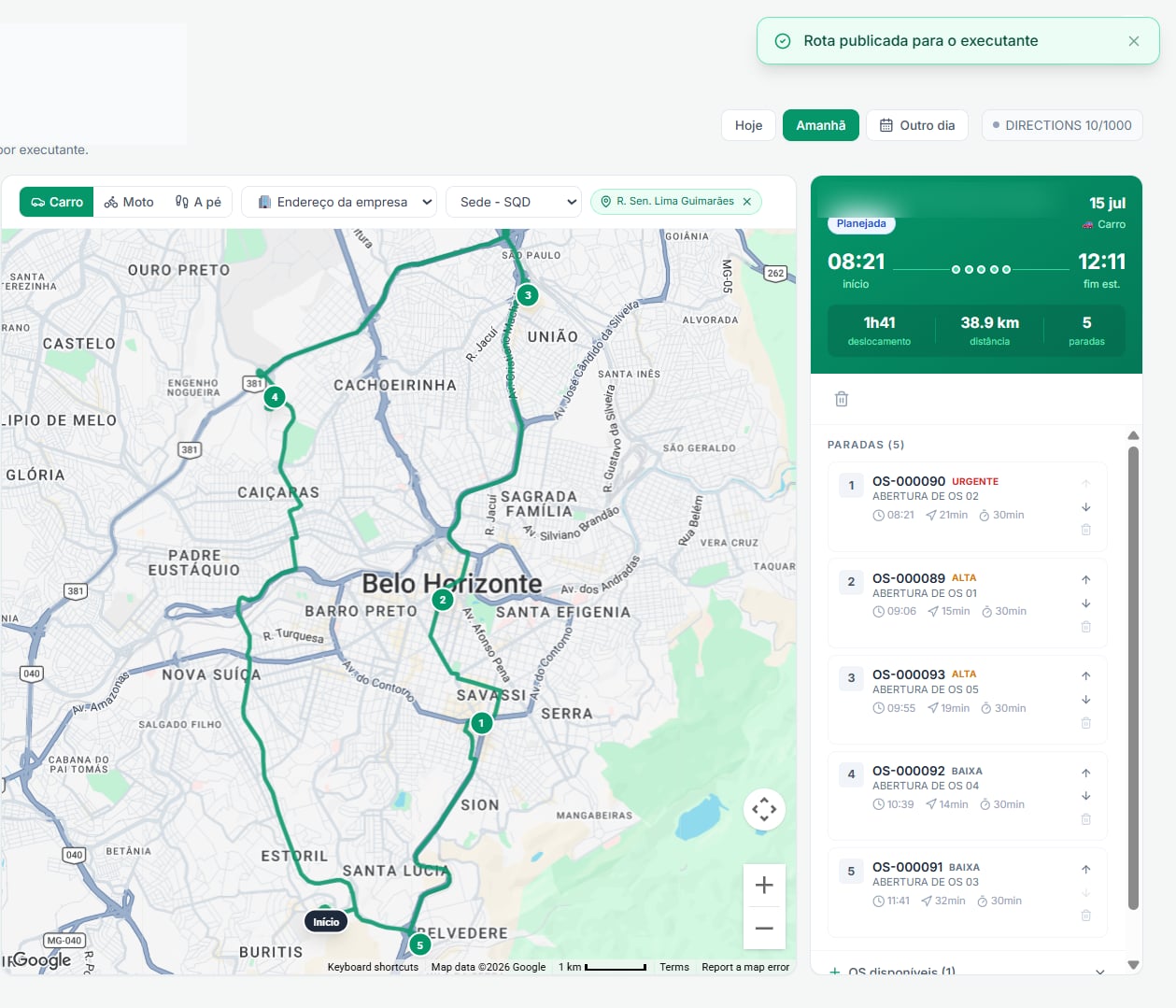Click the URGENTE priority label
Viewport: 1176px width, 1008px height.
975,482
